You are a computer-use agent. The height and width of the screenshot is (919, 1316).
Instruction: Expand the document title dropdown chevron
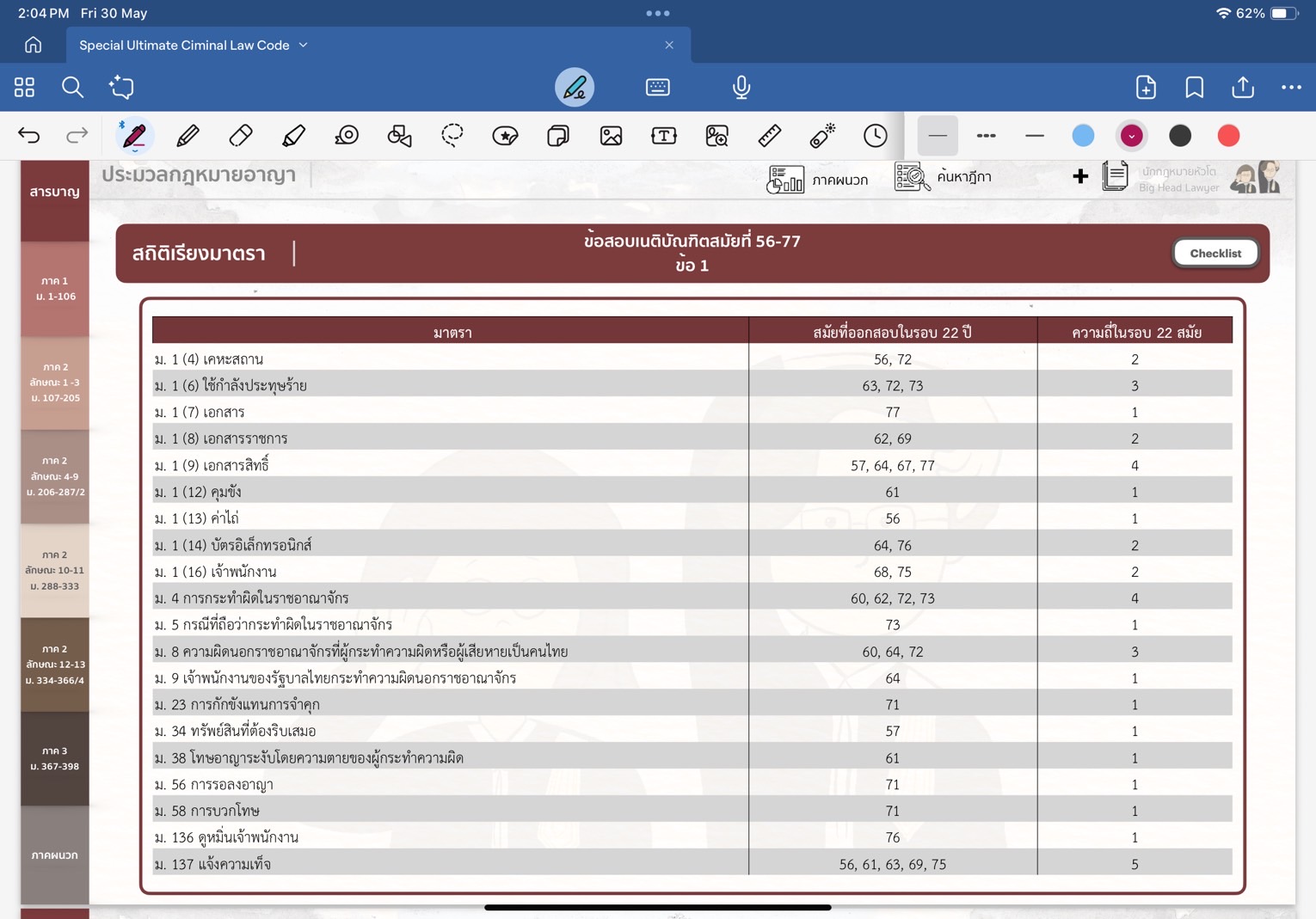[x=304, y=45]
